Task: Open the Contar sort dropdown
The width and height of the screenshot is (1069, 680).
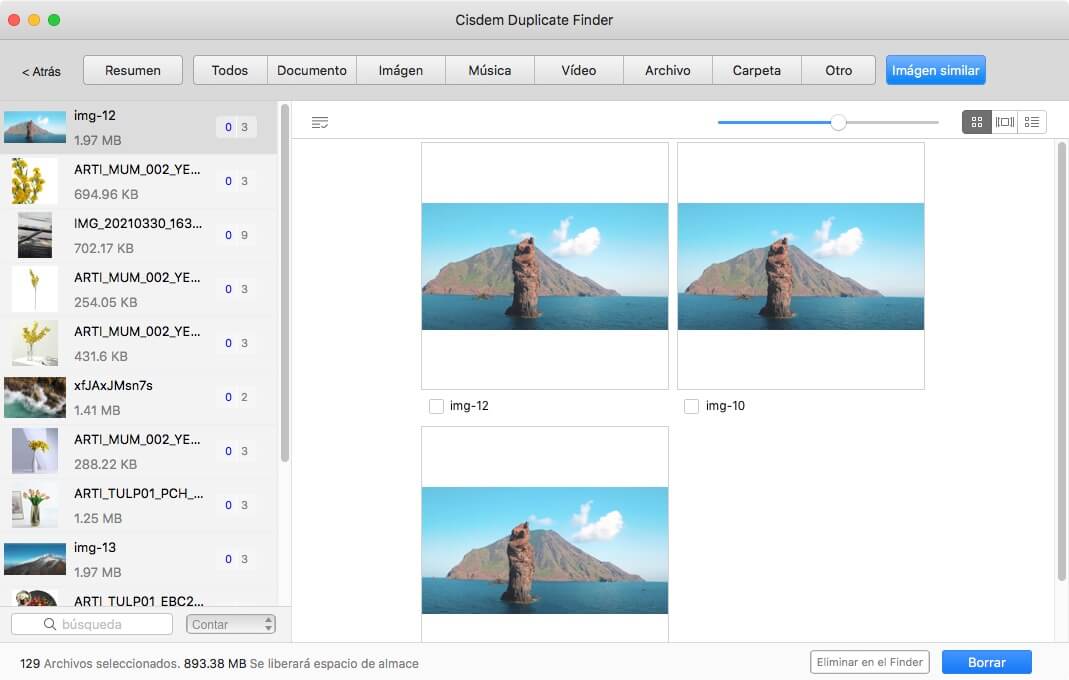Action: click(230, 624)
